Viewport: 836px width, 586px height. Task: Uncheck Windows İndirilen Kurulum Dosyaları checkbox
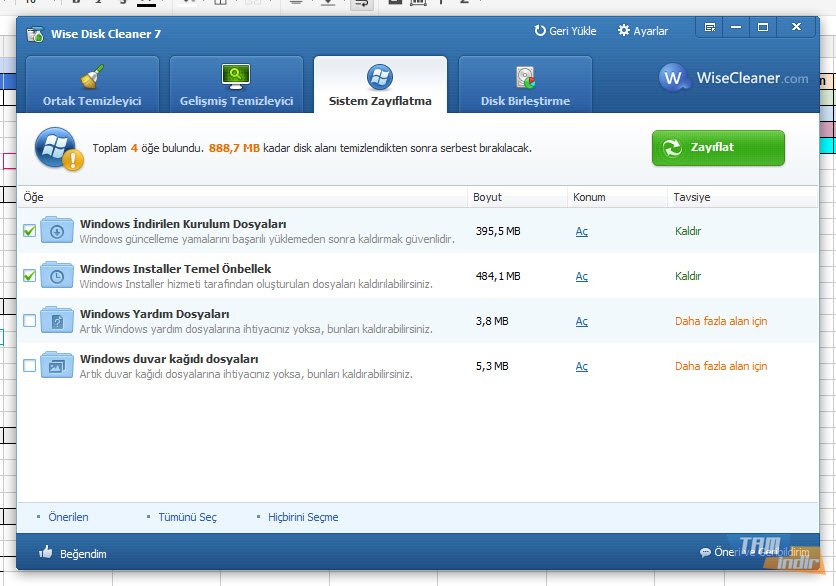click(29, 231)
